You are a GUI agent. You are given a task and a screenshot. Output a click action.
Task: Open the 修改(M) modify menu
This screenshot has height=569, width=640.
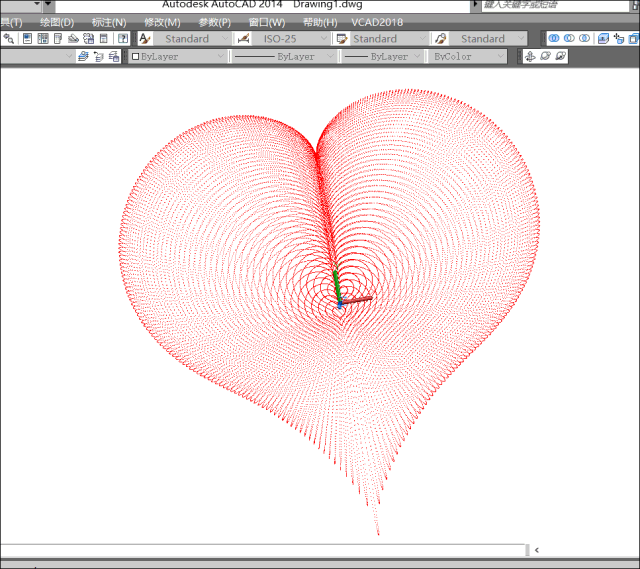pyautogui.click(x=162, y=22)
